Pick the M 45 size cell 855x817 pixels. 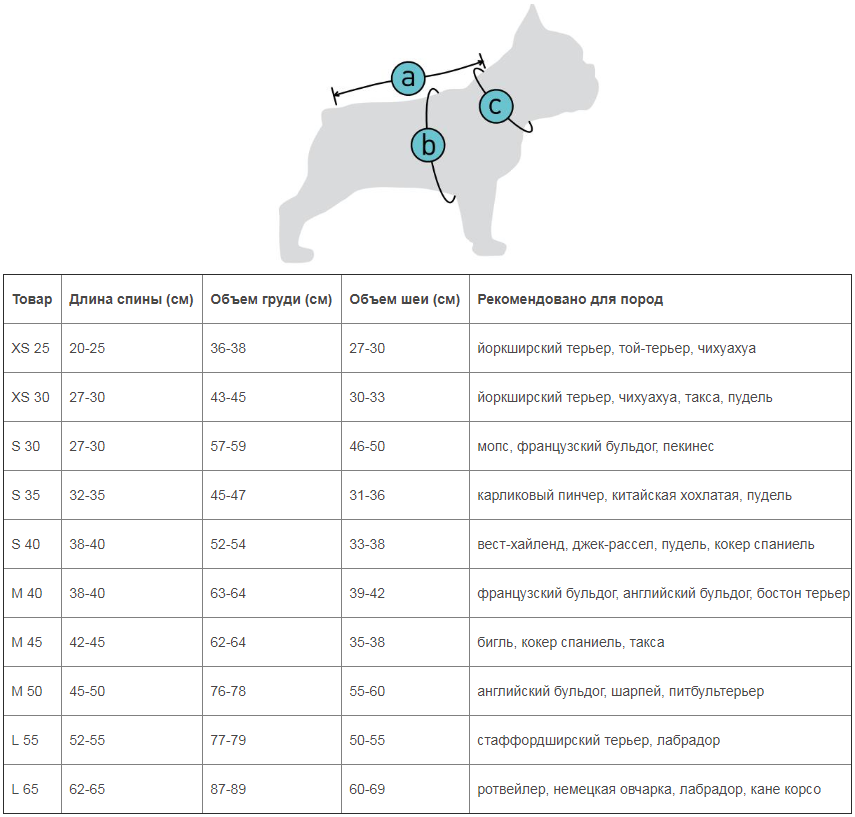tap(27, 643)
